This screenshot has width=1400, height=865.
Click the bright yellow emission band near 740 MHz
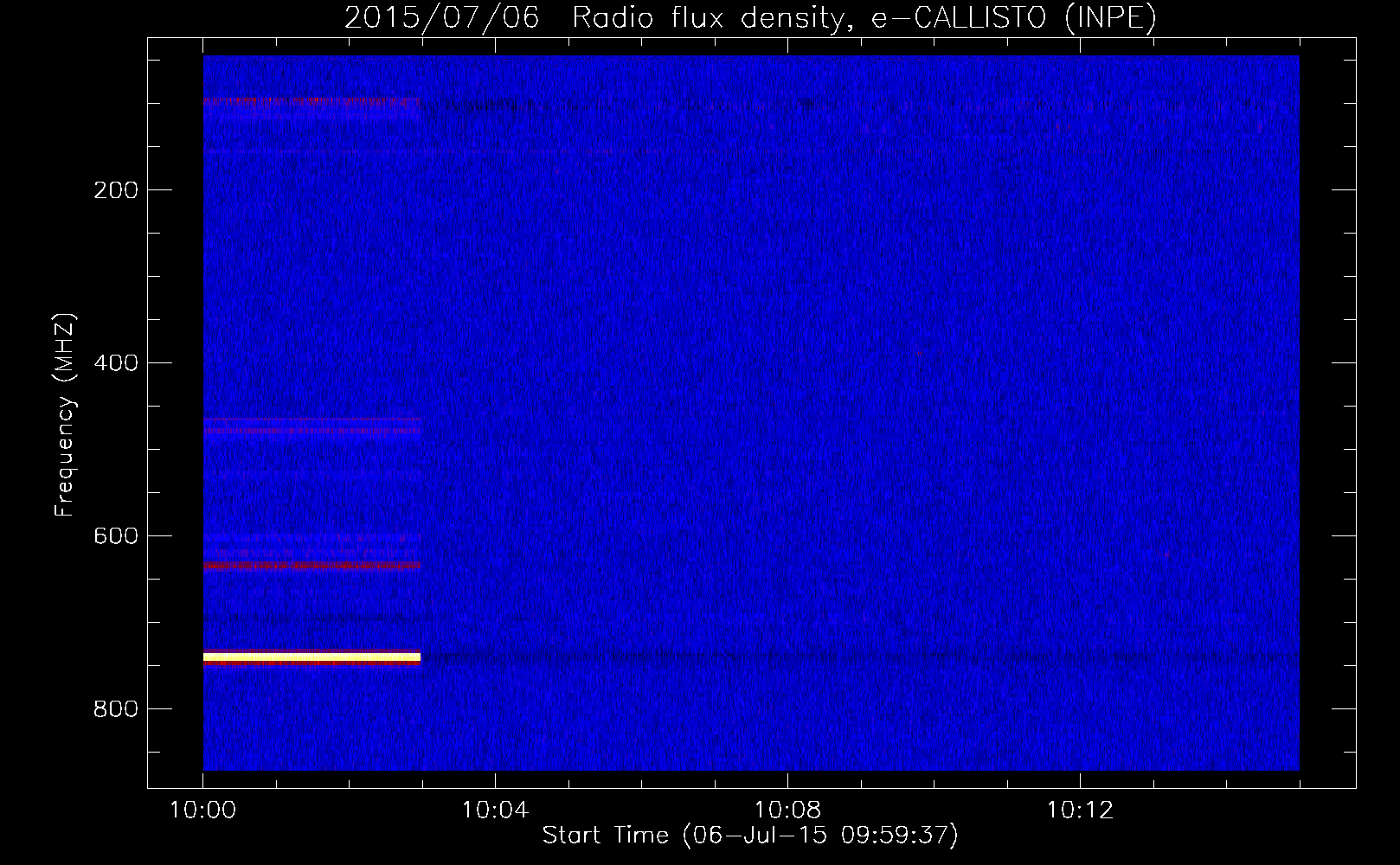pyautogui.click(x=311, y=657)
